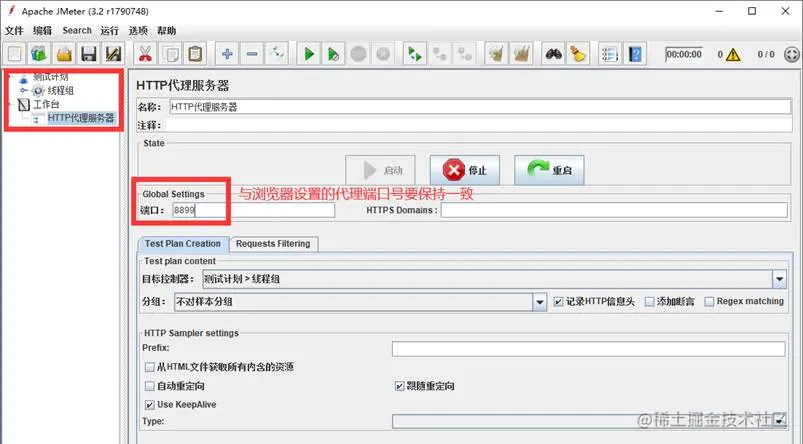Open the Templates toolbar icon
Image resolution: width=803 pixels, height=444 pixels.
tap(39, 54)
